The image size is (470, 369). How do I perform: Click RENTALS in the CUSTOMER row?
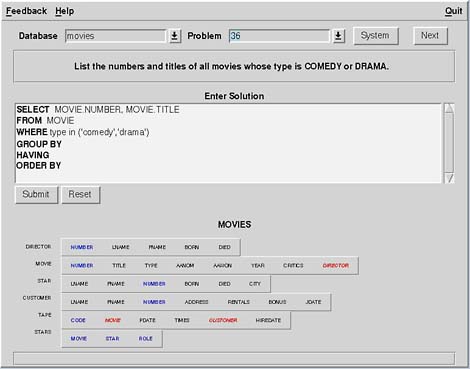[238, 302]
